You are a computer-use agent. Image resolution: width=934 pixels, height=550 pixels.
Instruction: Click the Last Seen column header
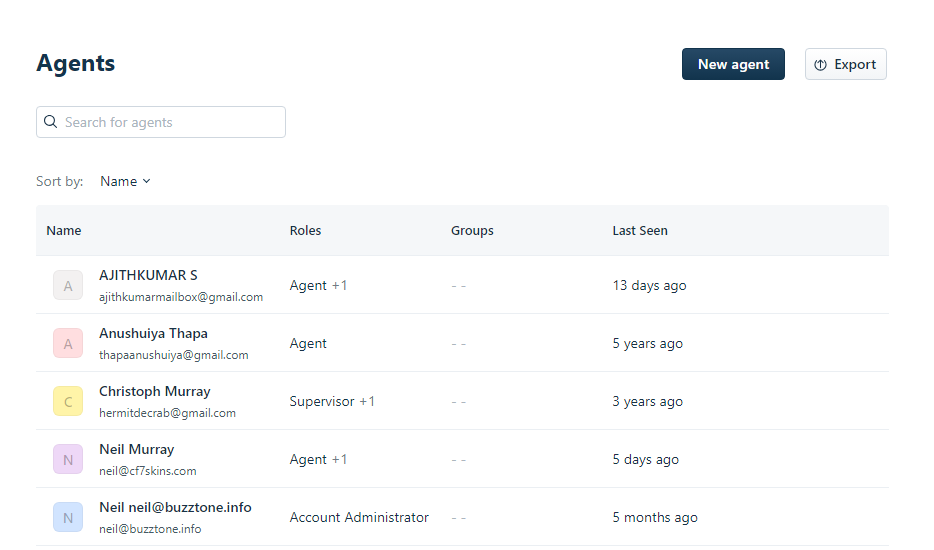point(639,230)
